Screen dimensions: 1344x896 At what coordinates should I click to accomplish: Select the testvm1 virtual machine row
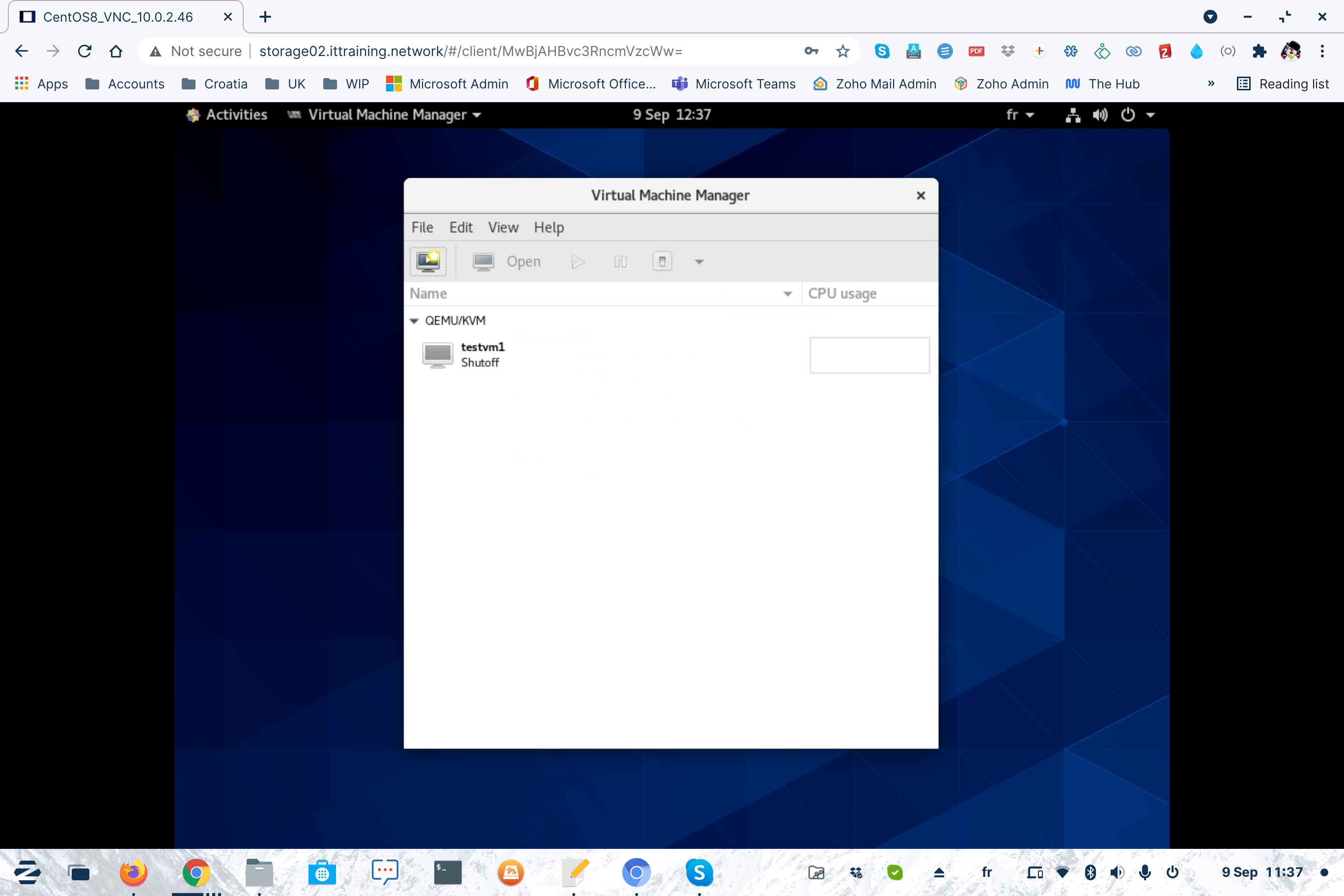(671, 355)
